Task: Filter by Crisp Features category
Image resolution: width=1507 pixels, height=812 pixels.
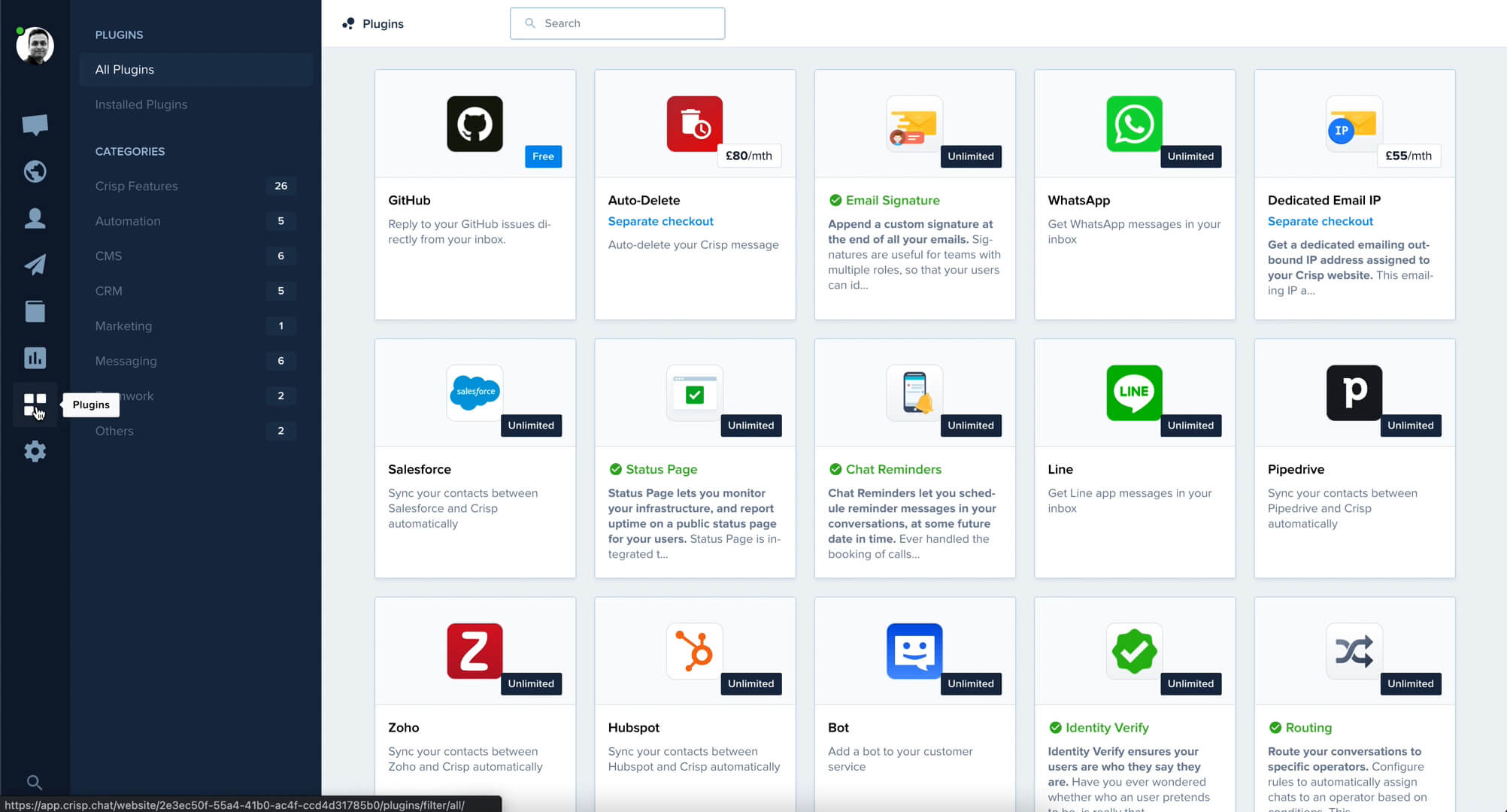Action: pyautogui.click(x=137, y=186)
